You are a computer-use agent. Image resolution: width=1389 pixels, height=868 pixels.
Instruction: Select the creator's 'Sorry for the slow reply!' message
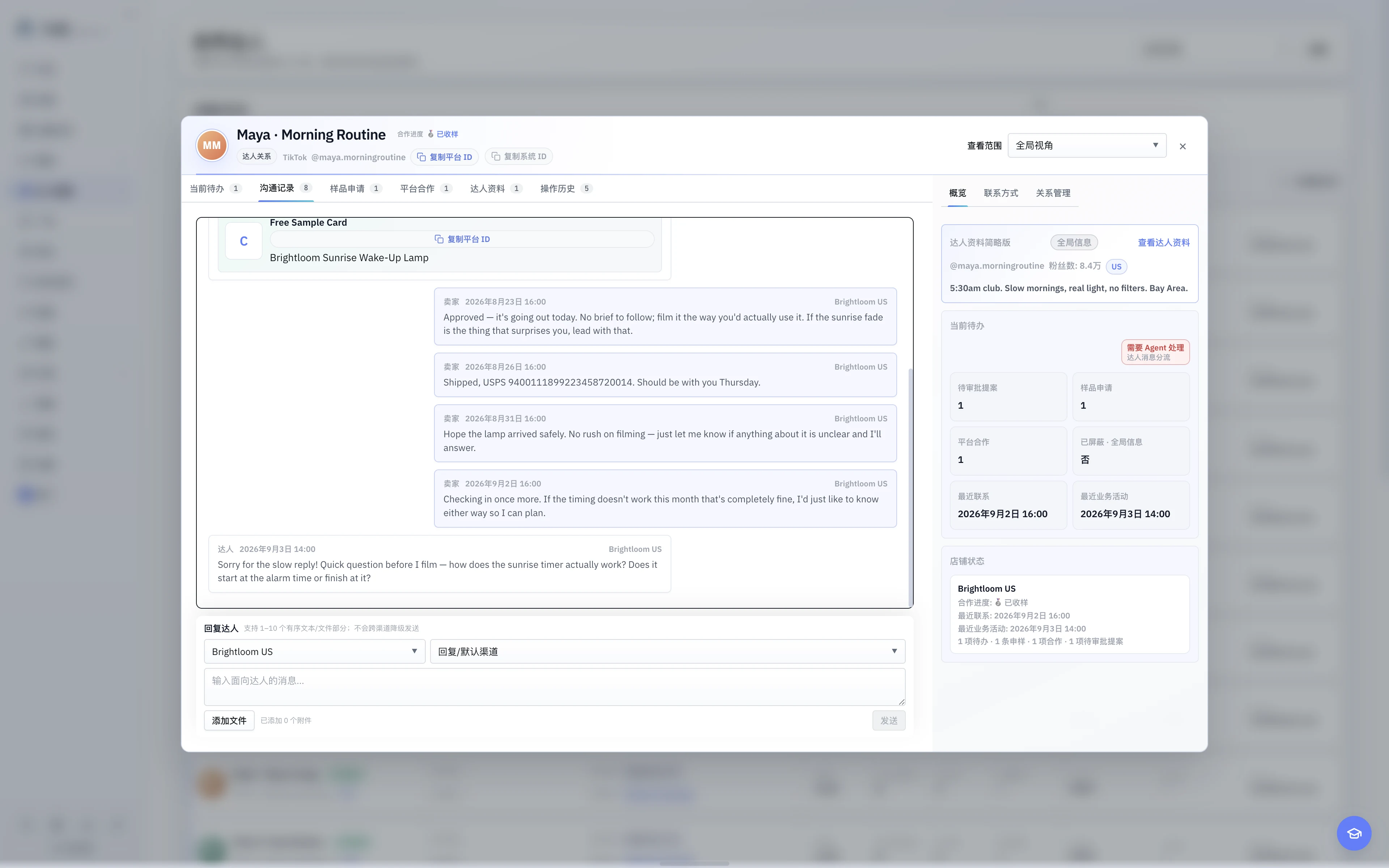439,564
